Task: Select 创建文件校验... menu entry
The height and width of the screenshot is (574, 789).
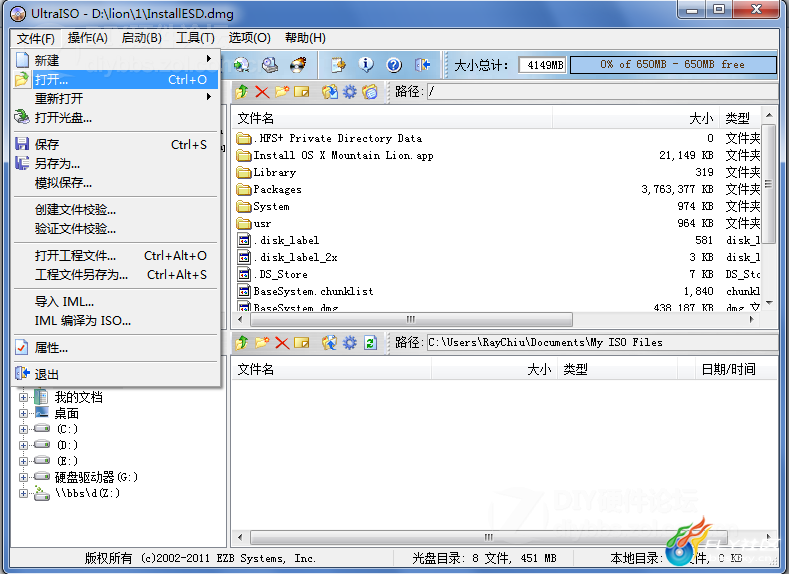Action: (116, 210)
